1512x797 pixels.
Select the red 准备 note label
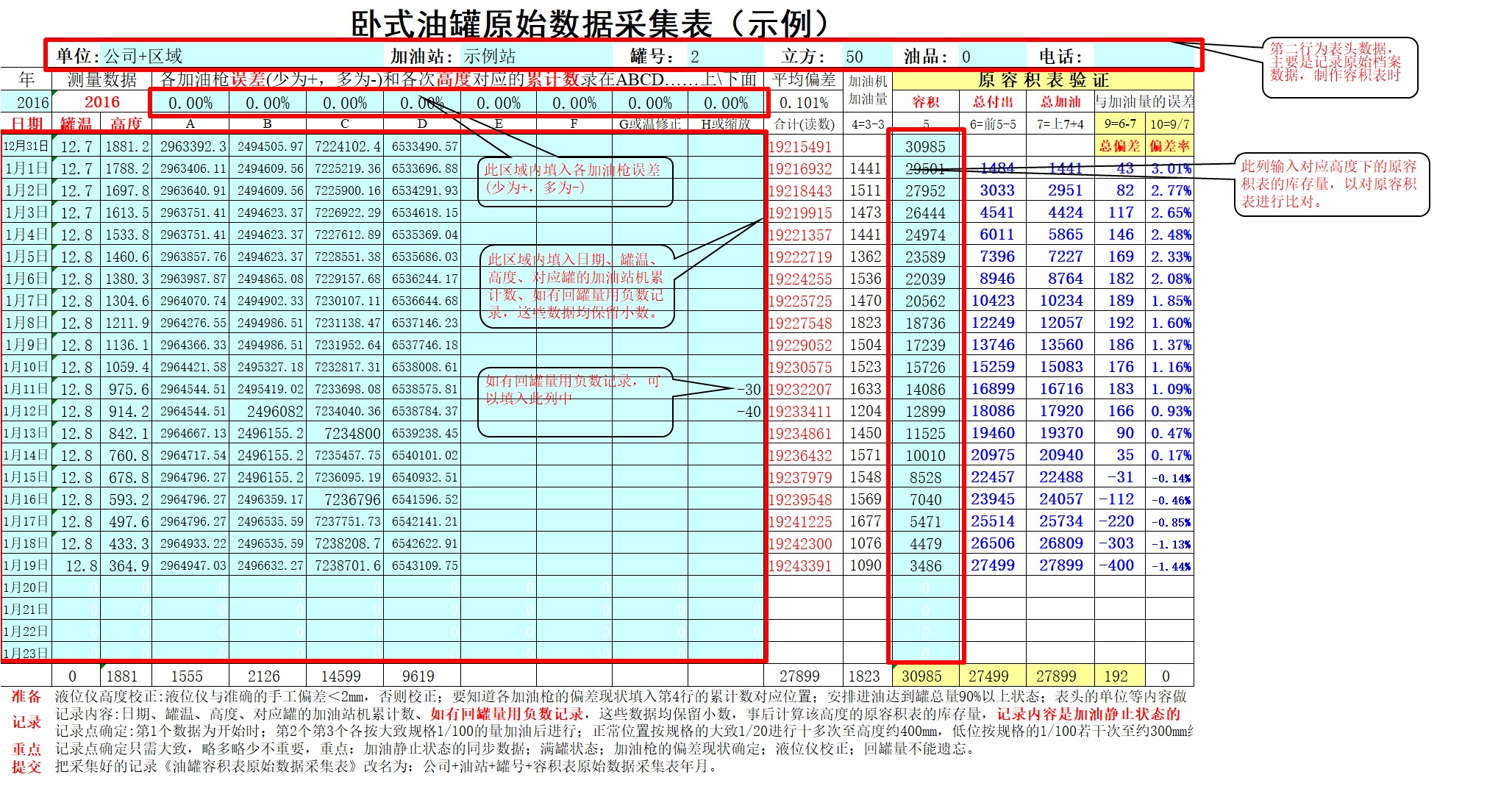(x=26, y=696)
